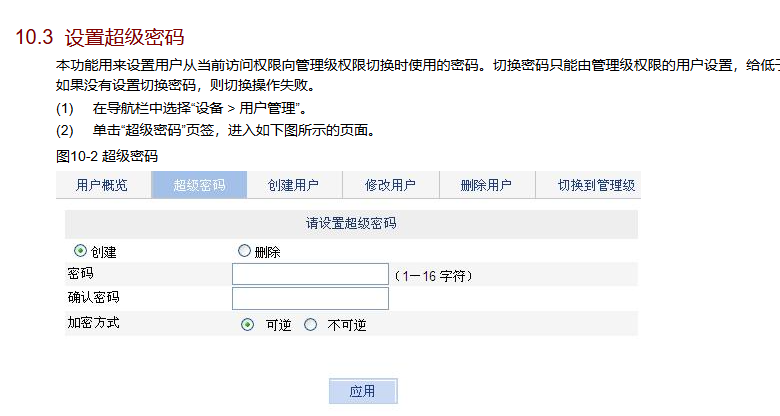Open the 用户概览 tab
The height and width of the screenshot is (416, 780).
coord(102,185)
